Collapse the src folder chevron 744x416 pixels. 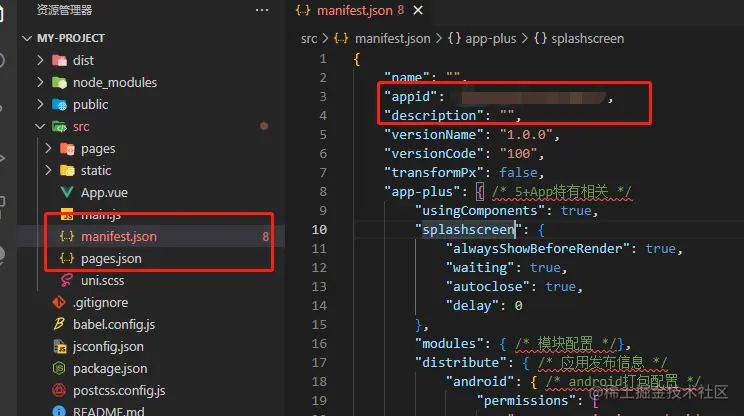click(x=40, y=126)
